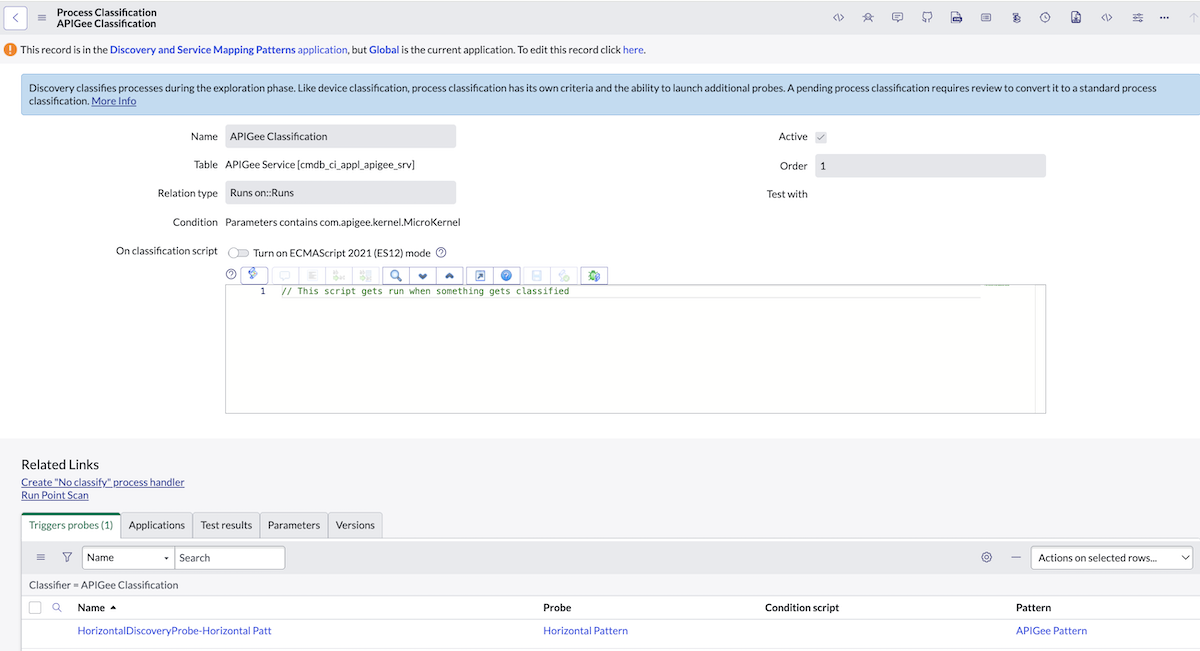Open the activity comment bubble icon in header
Image resolution: width=1200 pixels, height=651 pixels.
[897, 17]
